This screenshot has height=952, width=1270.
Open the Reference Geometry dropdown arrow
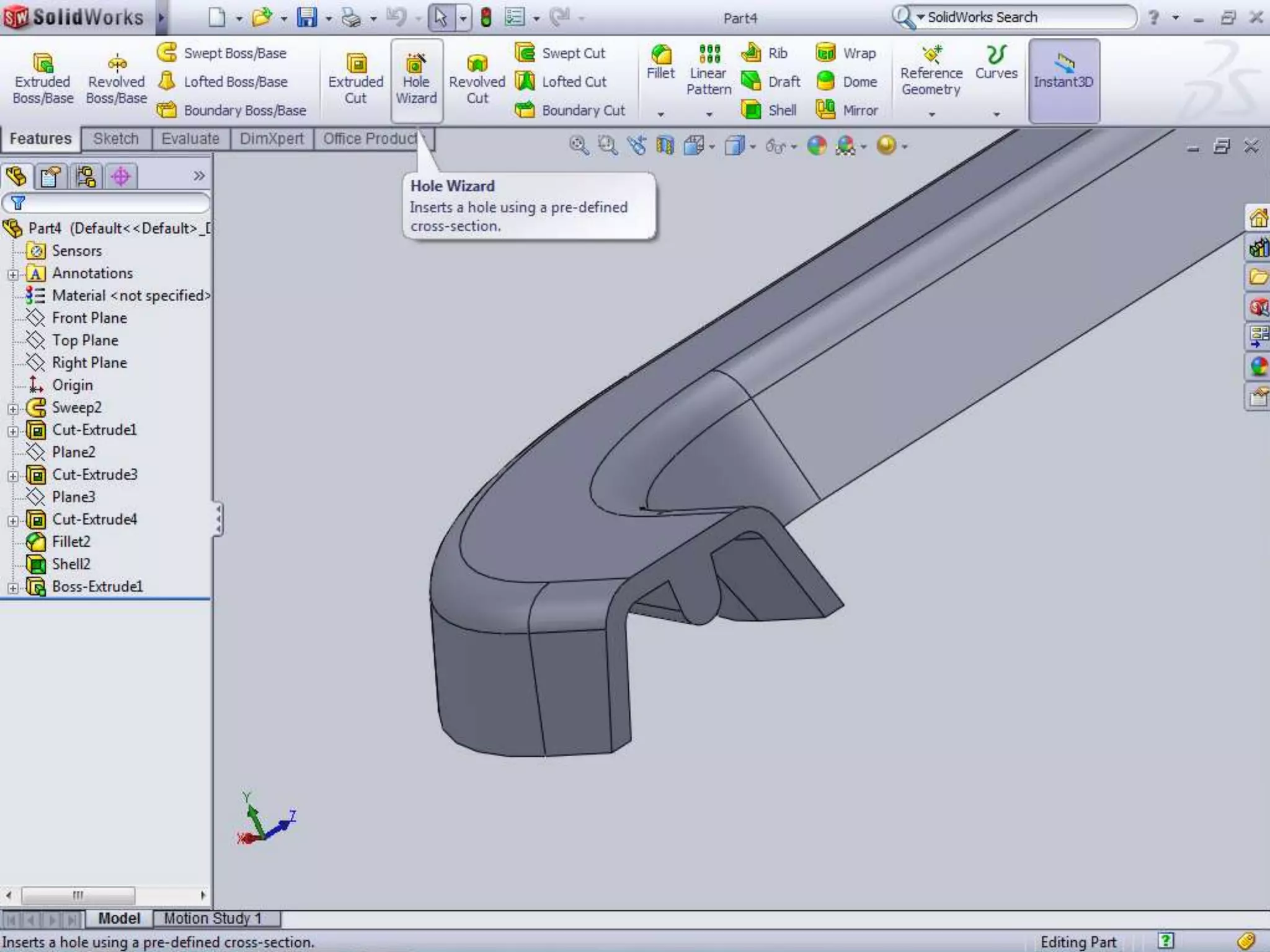(931, 114)
